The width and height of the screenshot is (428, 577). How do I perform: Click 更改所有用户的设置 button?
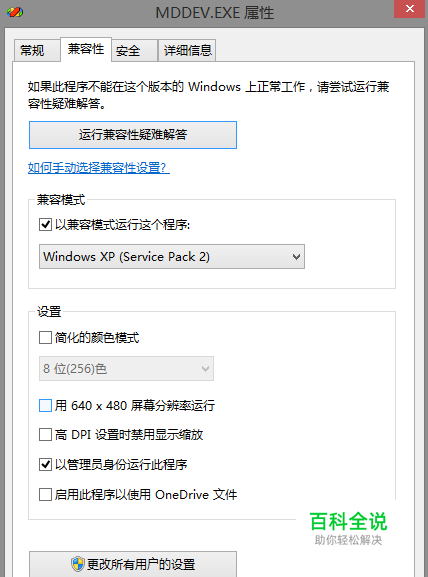point(133,564)
